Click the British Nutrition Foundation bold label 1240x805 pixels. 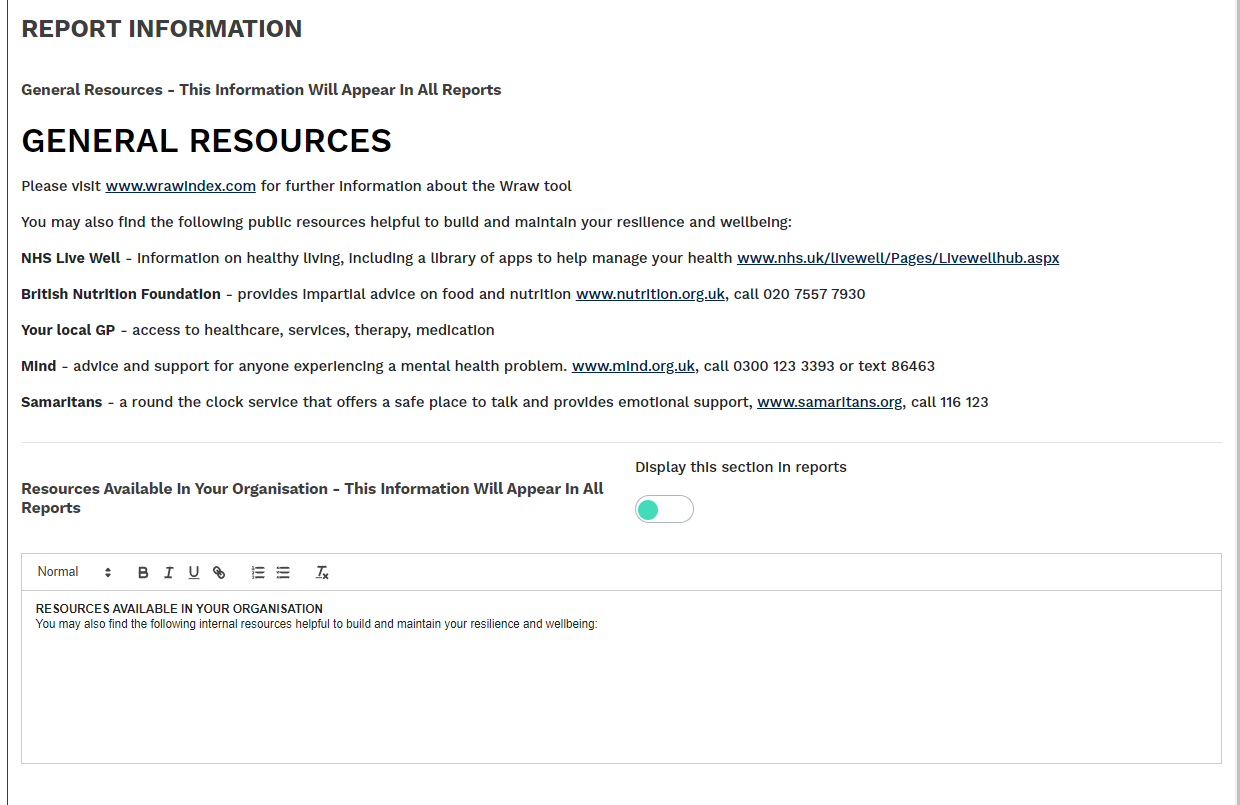[121, 294]
